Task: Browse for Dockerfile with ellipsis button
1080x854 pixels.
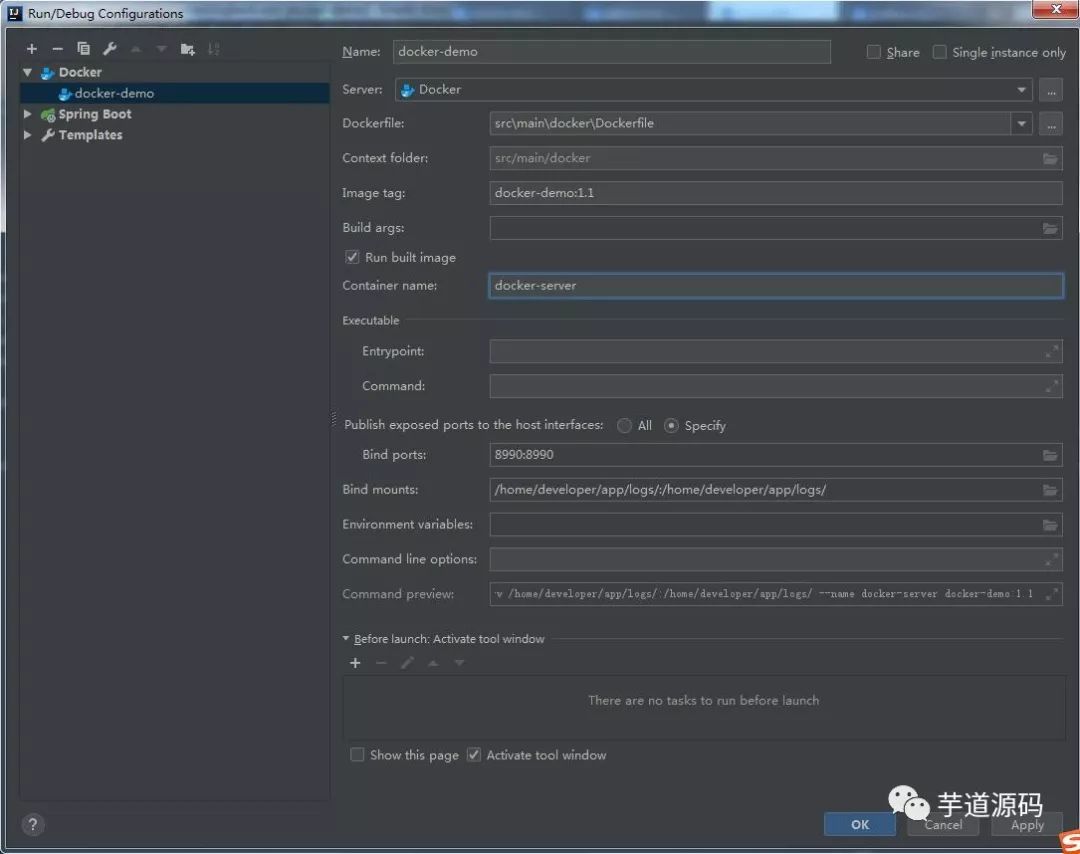Action: (1050, 125)
